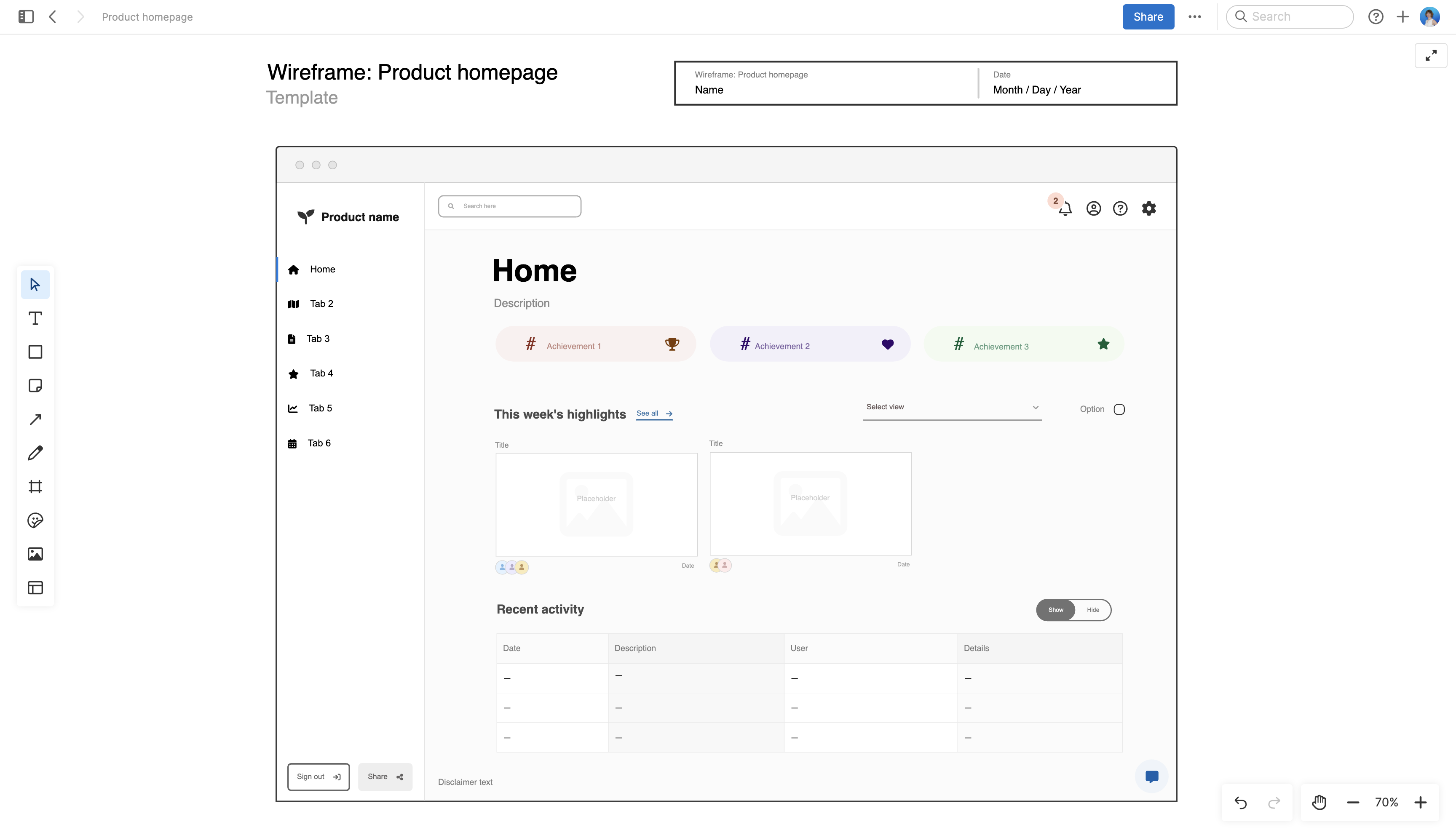Screen dimensions: 1456x838
Task: Select Tab 5 in the product sidebar
Action: tap(320, 408)
